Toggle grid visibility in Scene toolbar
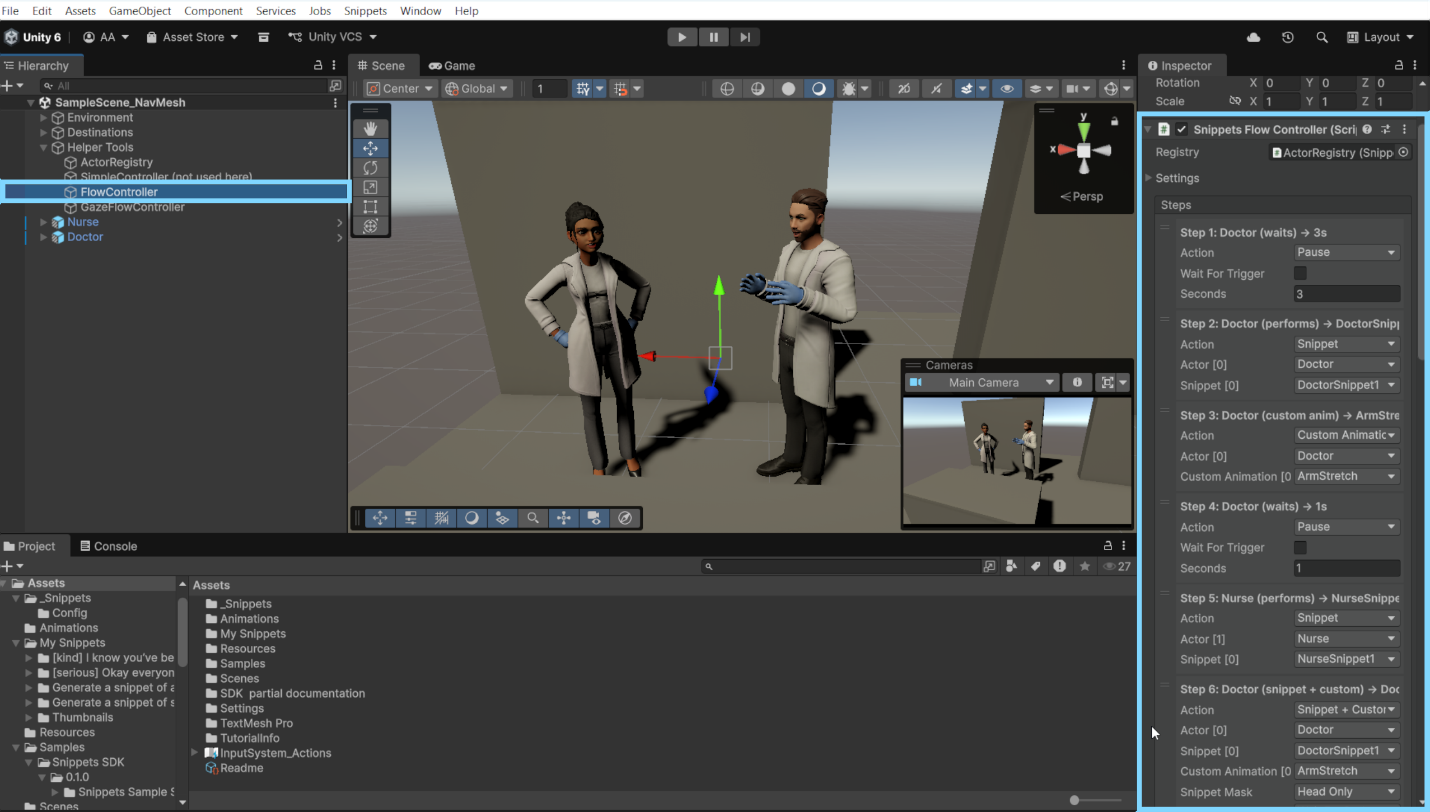 click(x=583, y=89)
